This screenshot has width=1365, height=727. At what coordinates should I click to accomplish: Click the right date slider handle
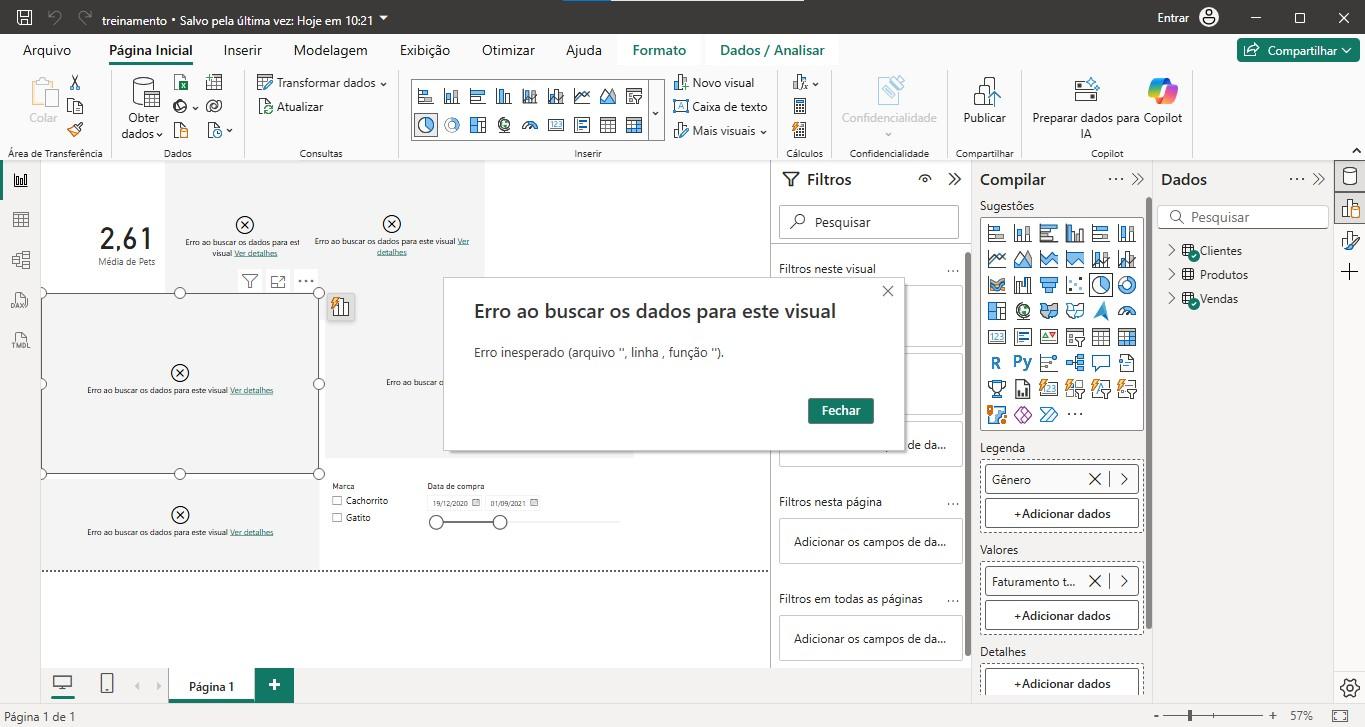tap(500, 522)
